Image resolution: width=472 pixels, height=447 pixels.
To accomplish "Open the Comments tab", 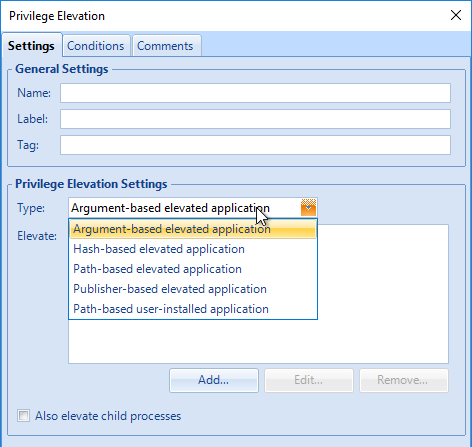I will pos(166,46).
